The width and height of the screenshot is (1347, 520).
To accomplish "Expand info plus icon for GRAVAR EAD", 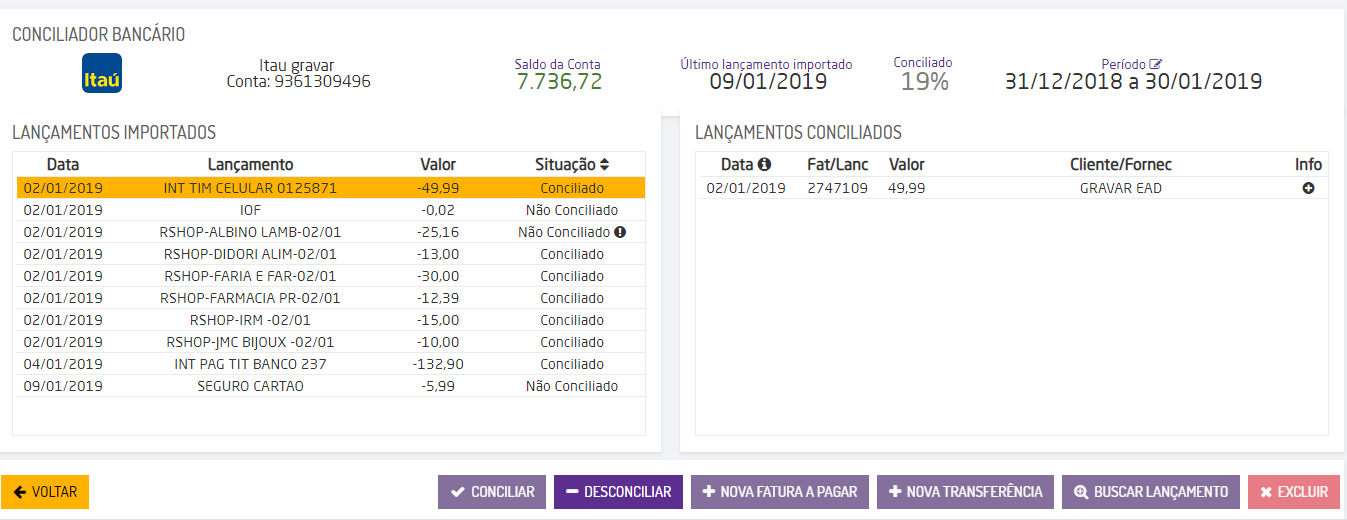I will [1308, 188].
